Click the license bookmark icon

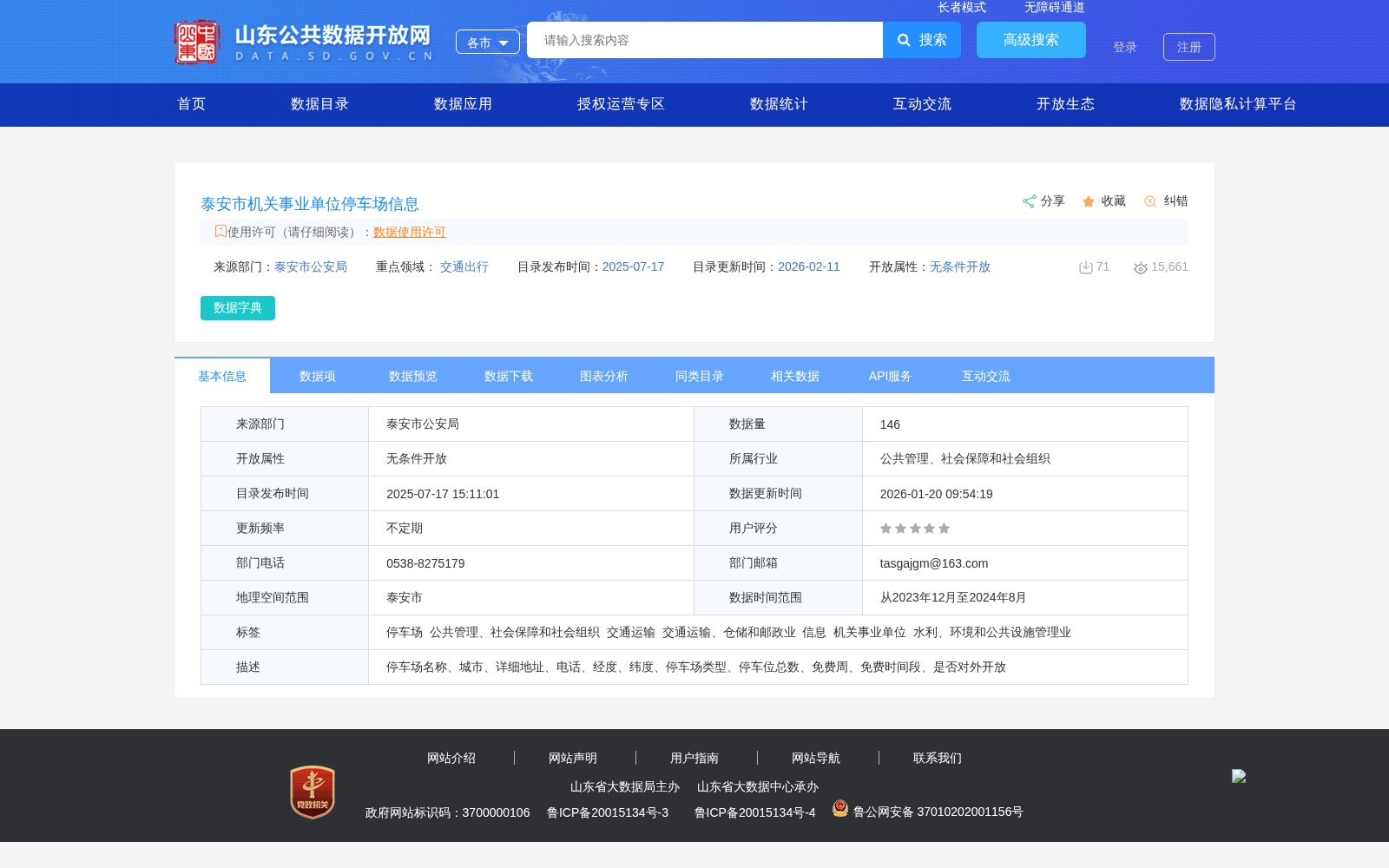tap(221, 231)
